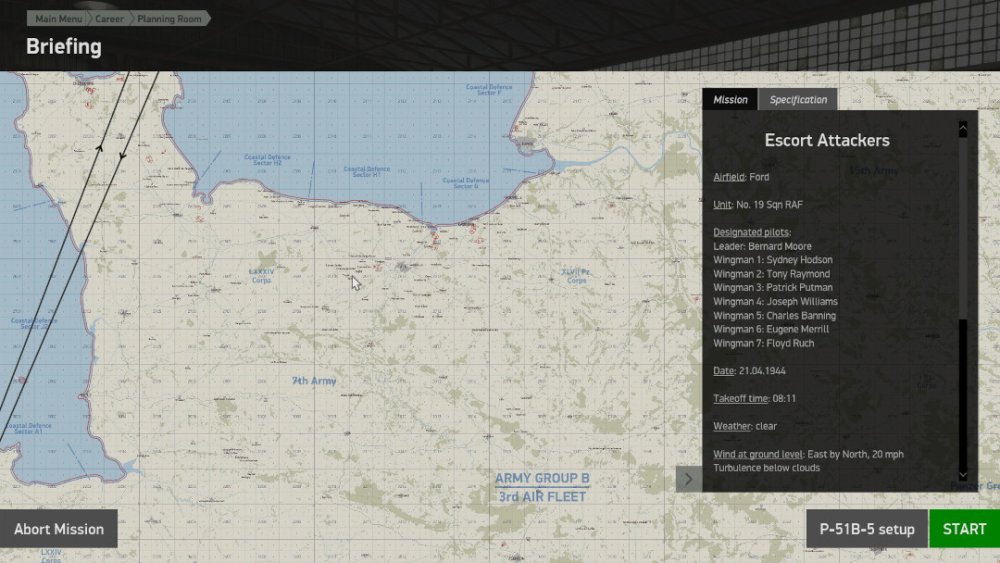This screenshot has width=1000, height=563.
Task: Click the northbound flight route arrow marker
Action: 99,148
